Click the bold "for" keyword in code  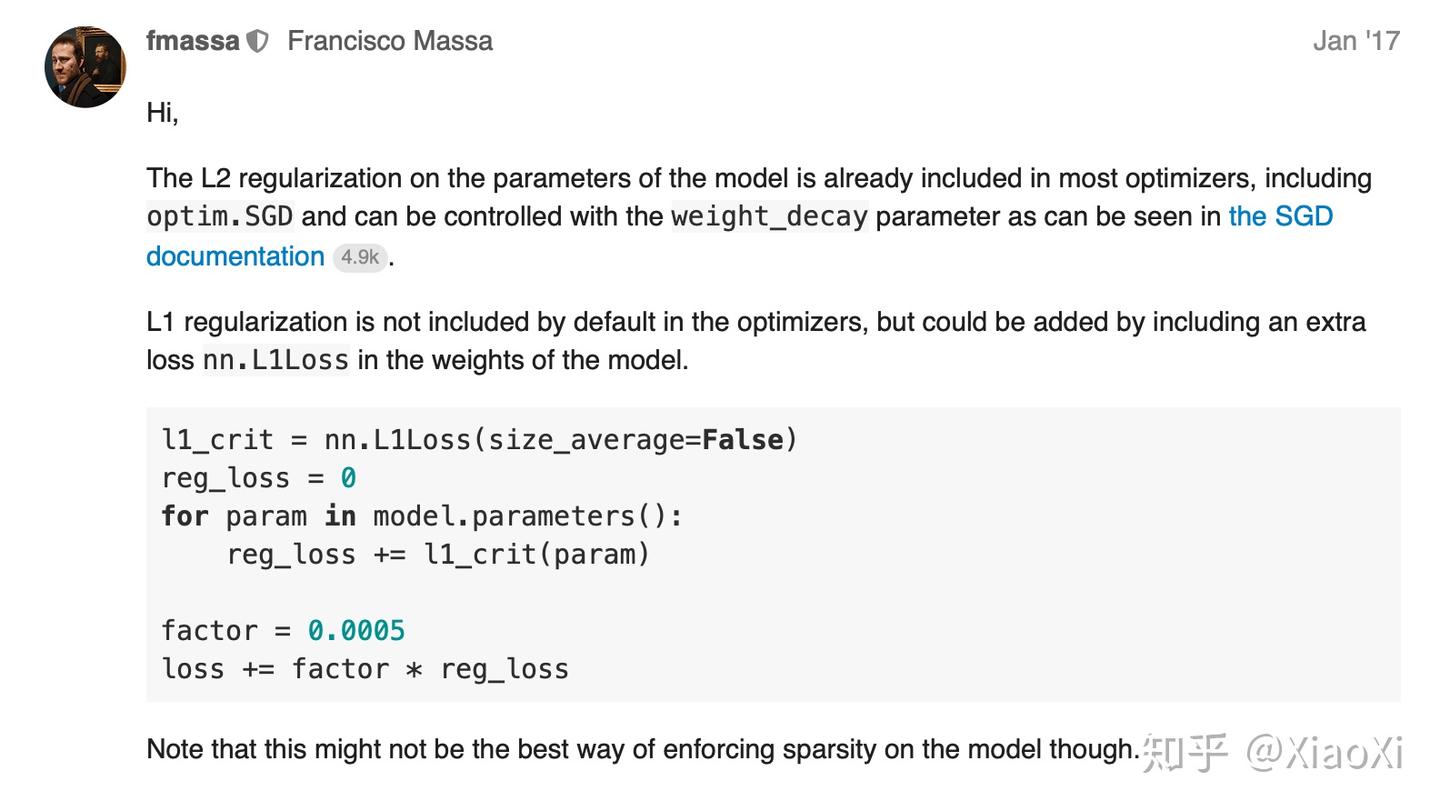click(x=185, y=516)
